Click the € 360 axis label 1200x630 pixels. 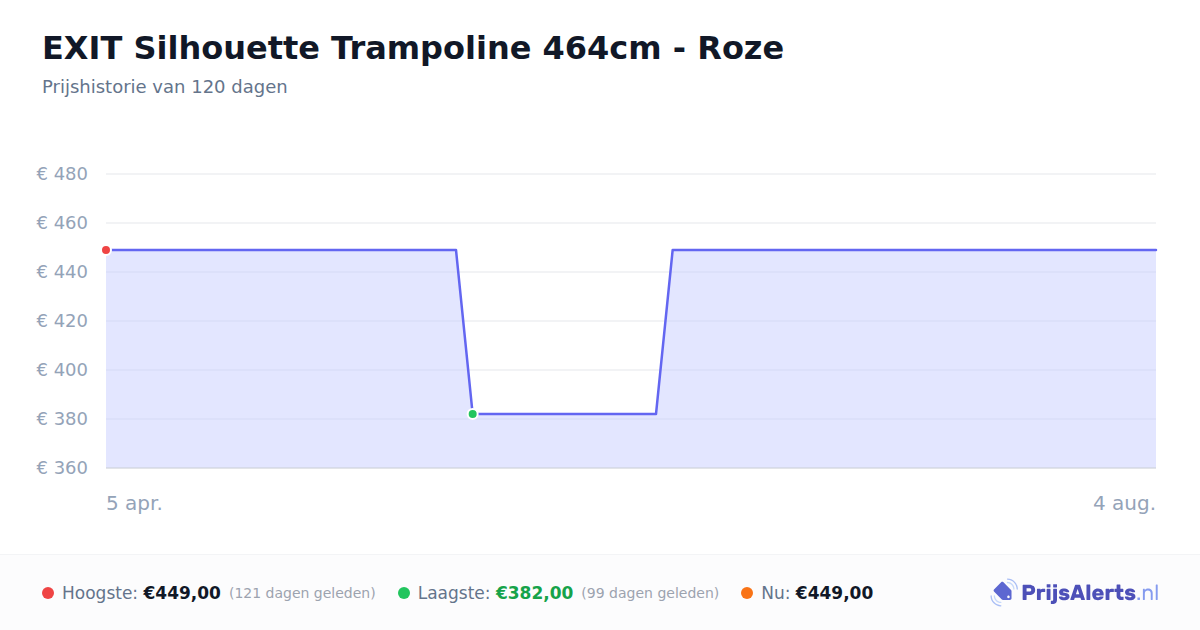[62, 468]
